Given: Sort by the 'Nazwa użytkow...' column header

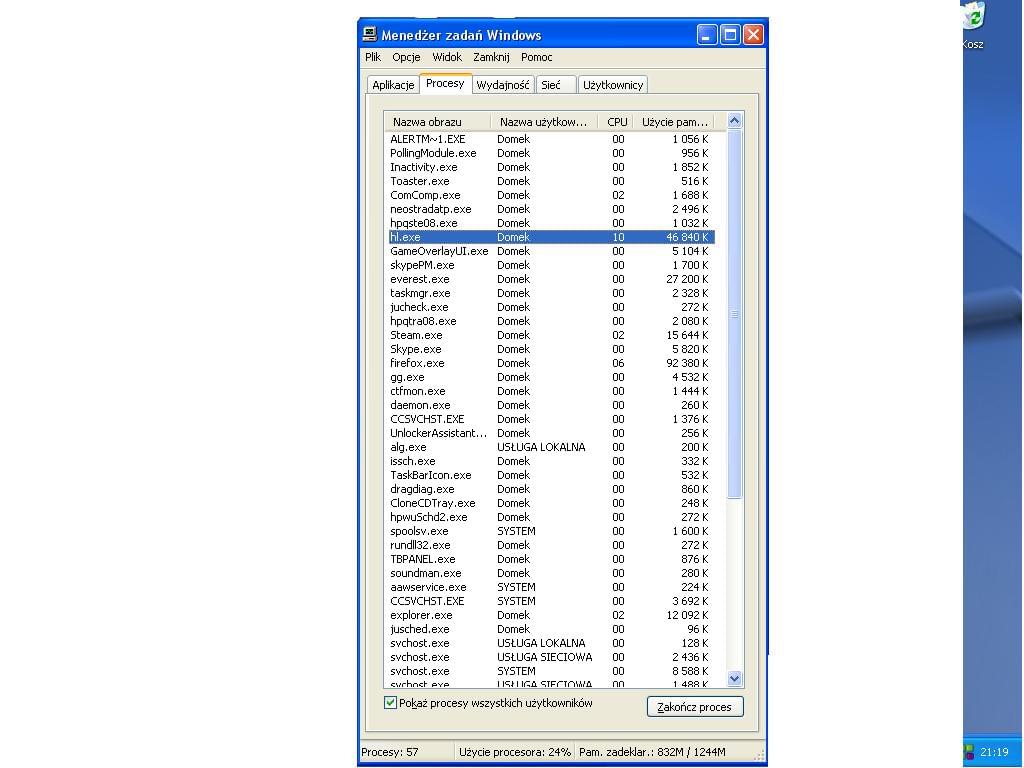Looking at the screenshot, I should [543, 122].
